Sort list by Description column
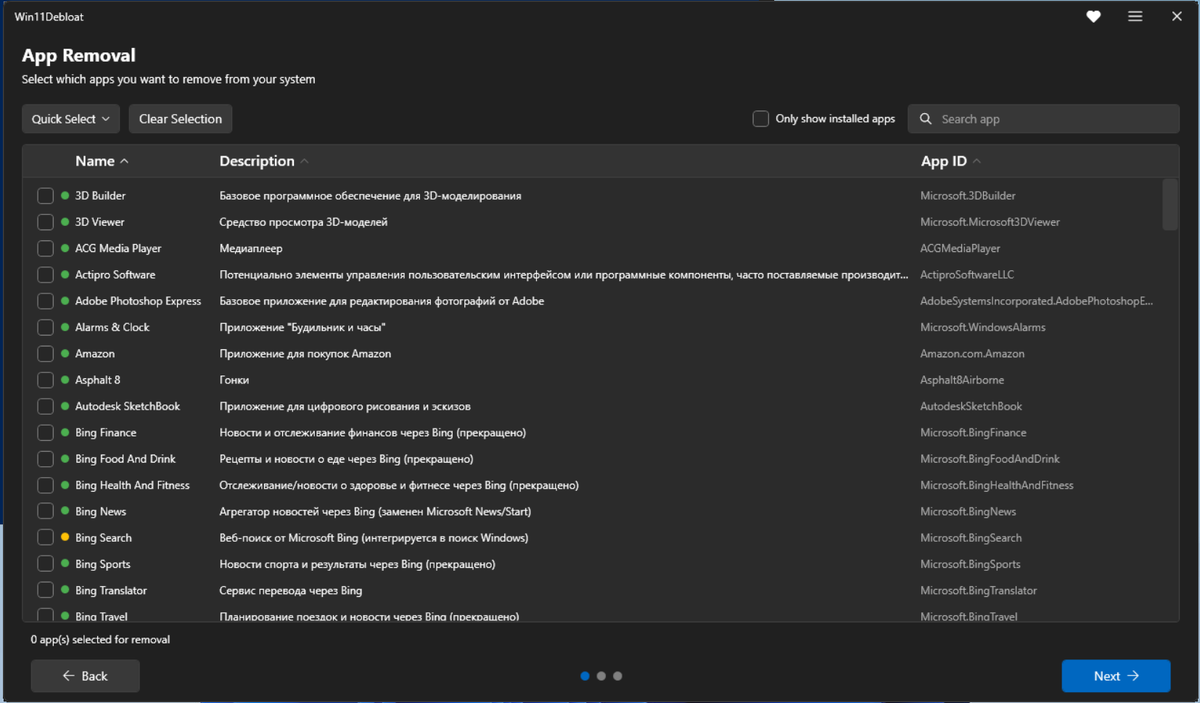 (264, 161)
